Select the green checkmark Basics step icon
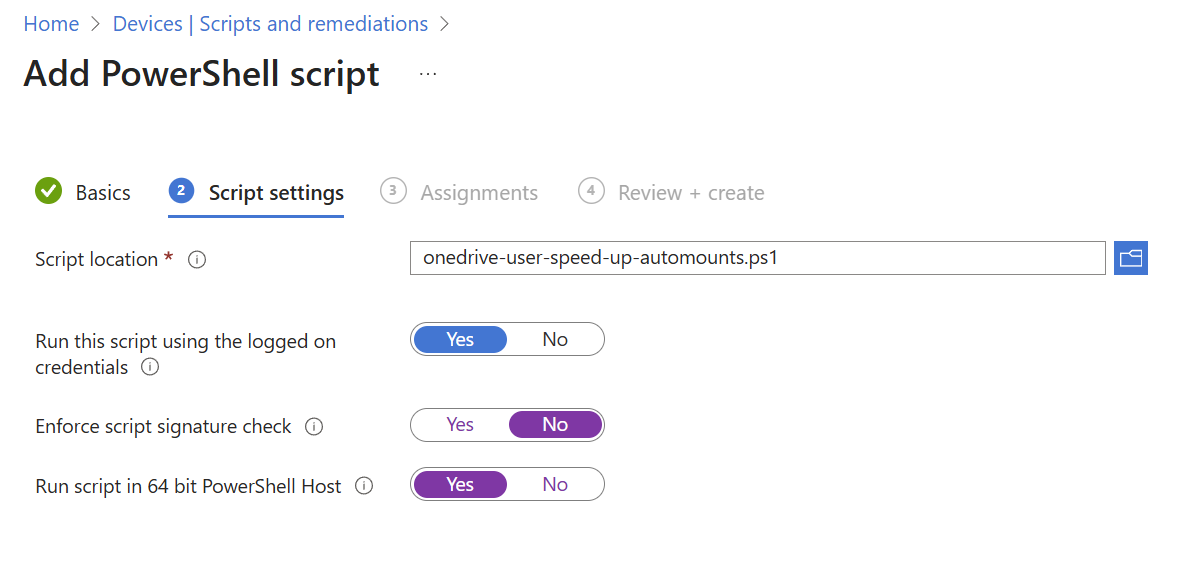 point(48,191)
